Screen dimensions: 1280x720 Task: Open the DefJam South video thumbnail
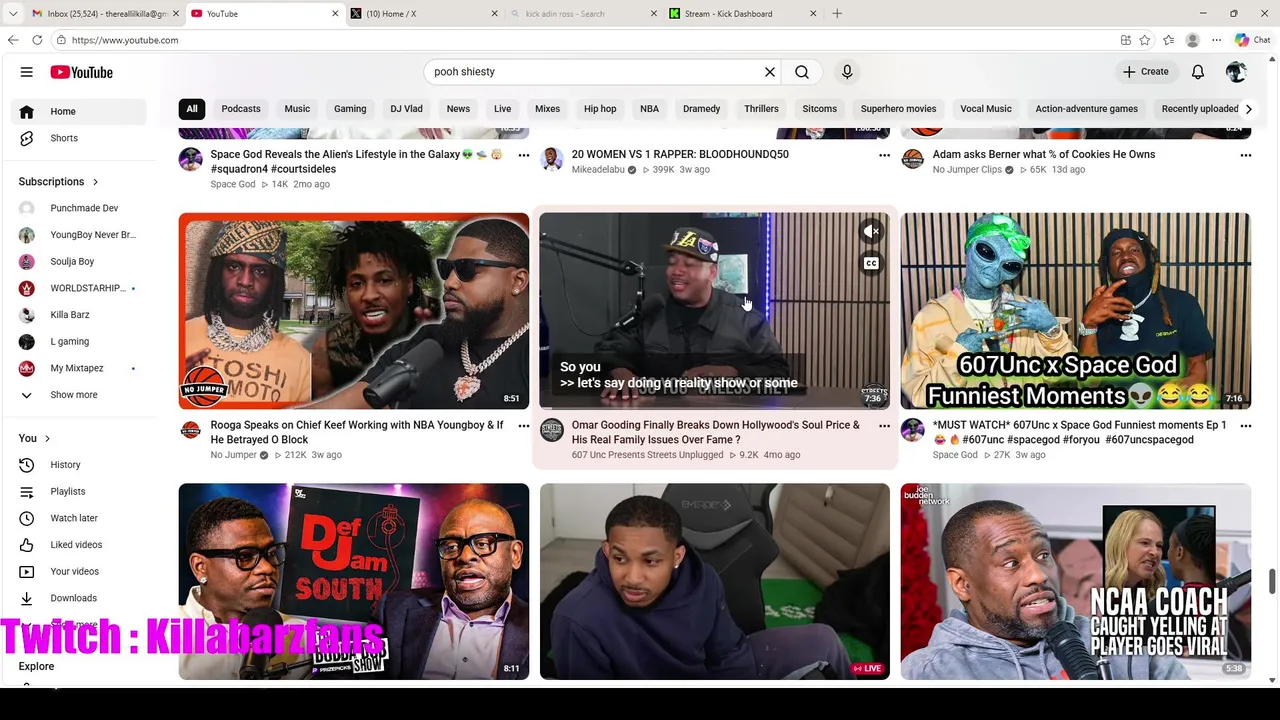[354, 581]
